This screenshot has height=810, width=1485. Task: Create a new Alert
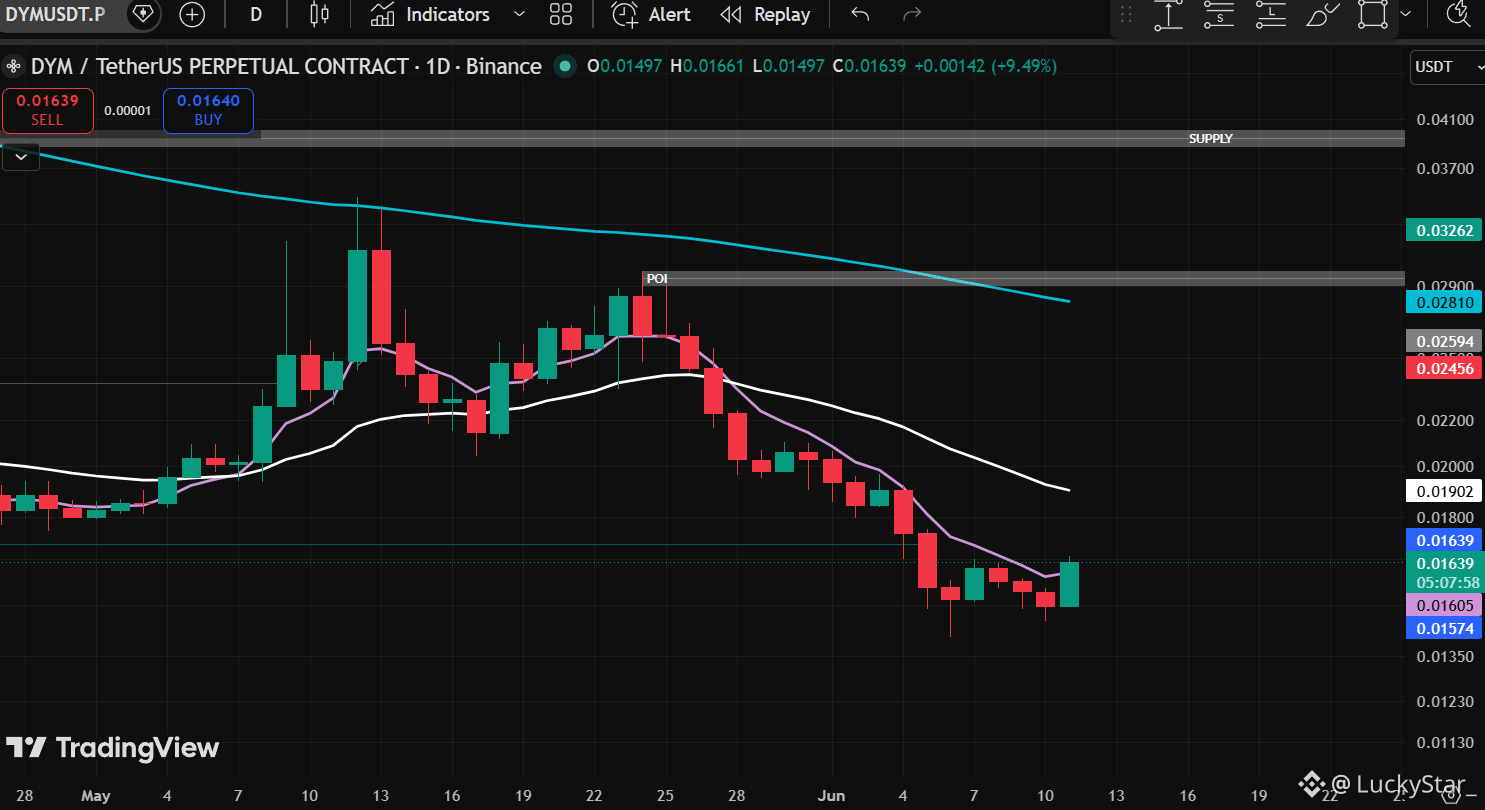[x=651, y=14]
